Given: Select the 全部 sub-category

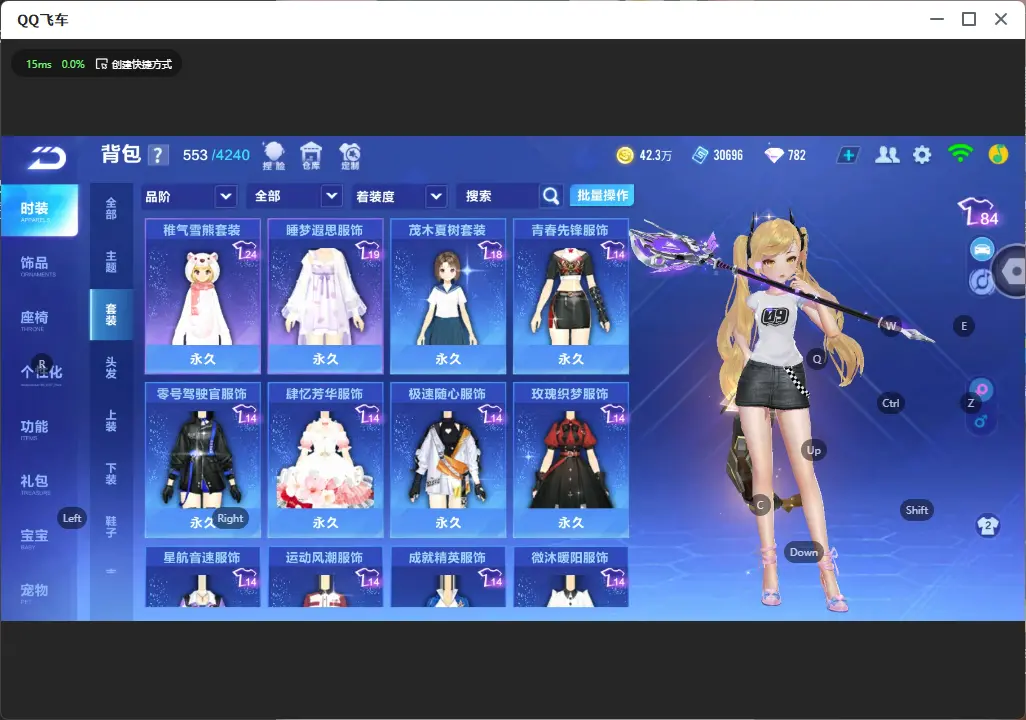Looking at the screenshot, I should click(111, 208).
